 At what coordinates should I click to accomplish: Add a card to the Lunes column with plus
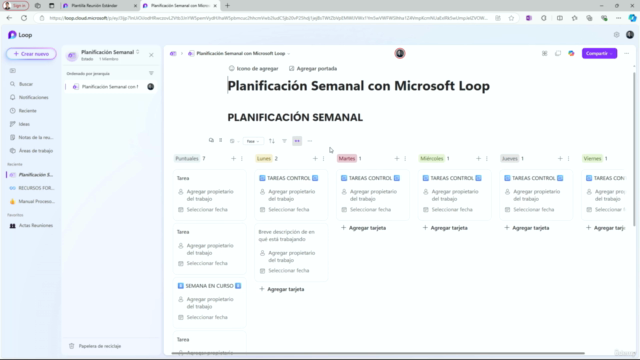pyautogui.click(x=315, y=158)
